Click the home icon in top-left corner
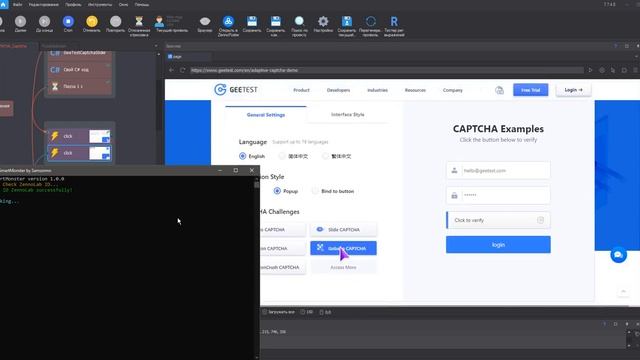Screen dimensions: 640x360 tap(4, 4)
